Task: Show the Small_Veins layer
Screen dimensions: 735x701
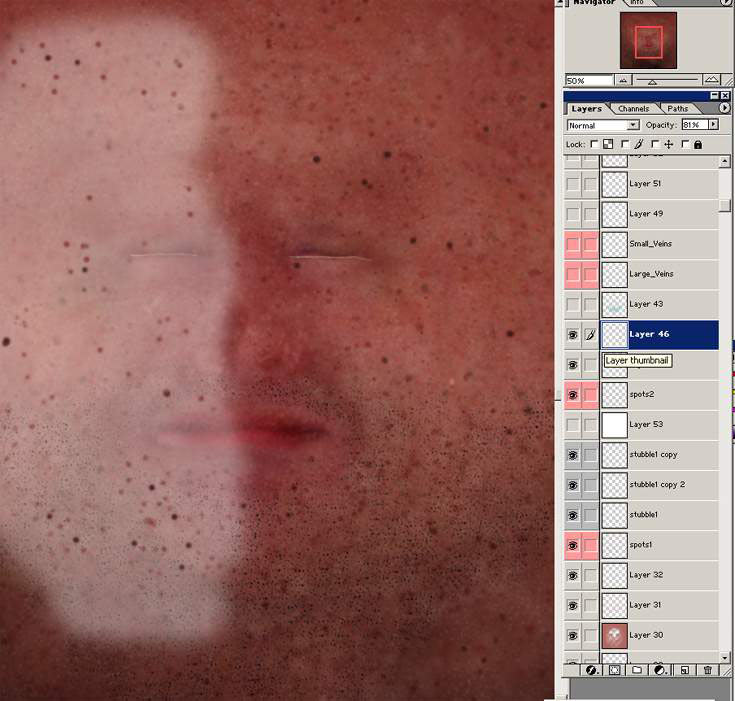Action: point(572,244)
